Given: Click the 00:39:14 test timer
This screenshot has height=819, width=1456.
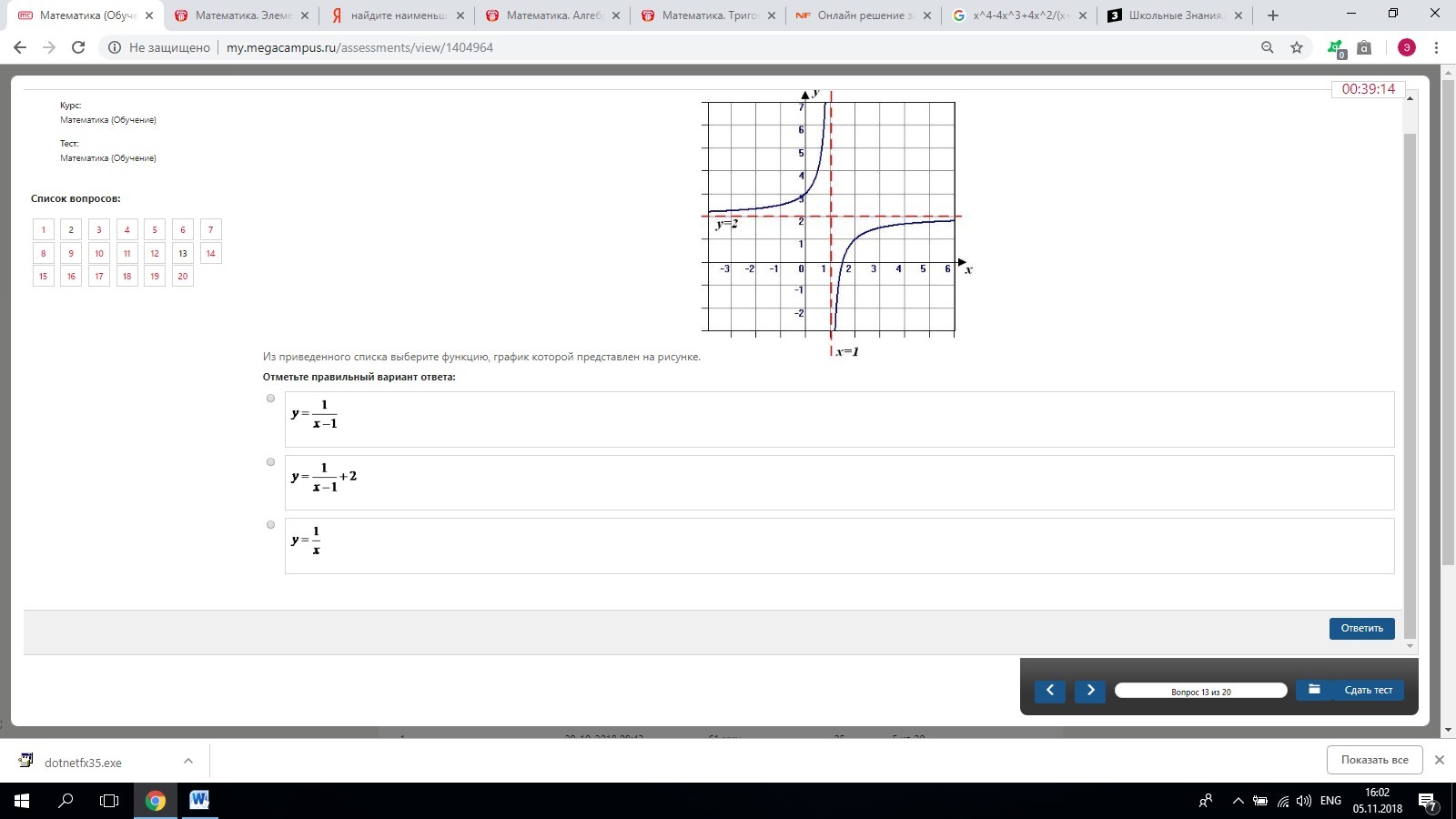Looking at the screenshot, I should click(x=1368, y=88).
